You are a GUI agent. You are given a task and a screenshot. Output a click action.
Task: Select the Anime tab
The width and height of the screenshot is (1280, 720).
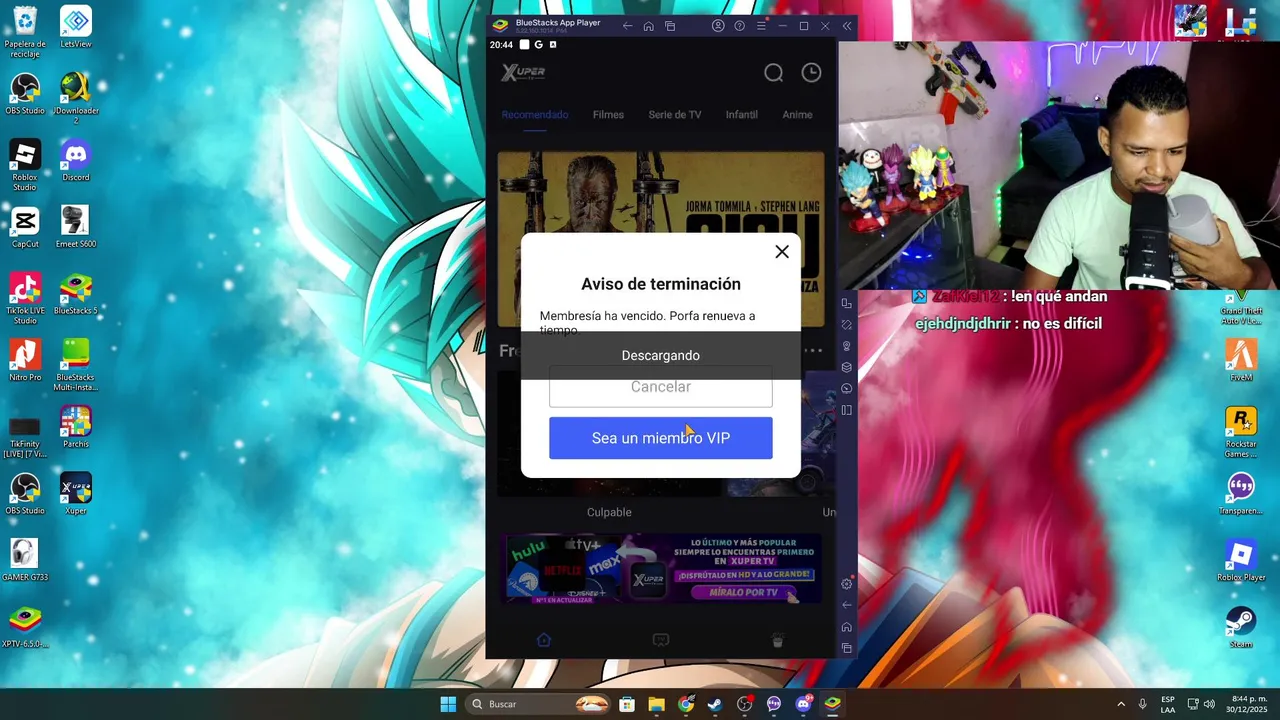click(797, 115)
